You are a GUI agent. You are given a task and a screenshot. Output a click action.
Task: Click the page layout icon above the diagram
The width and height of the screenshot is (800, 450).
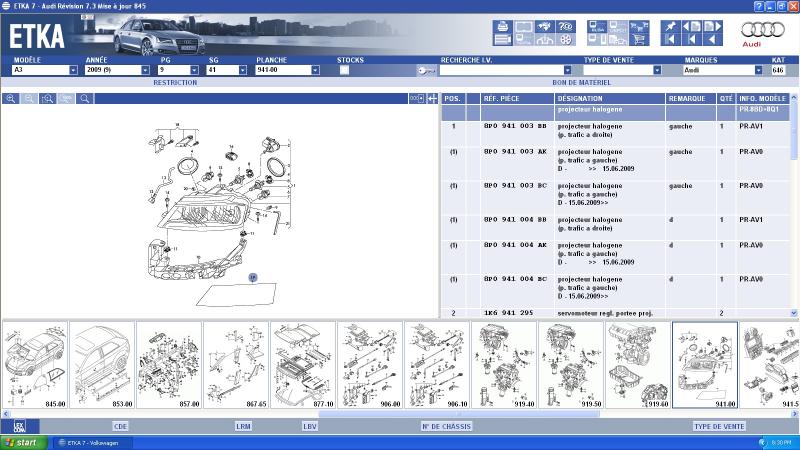click(x=416, y=98)
